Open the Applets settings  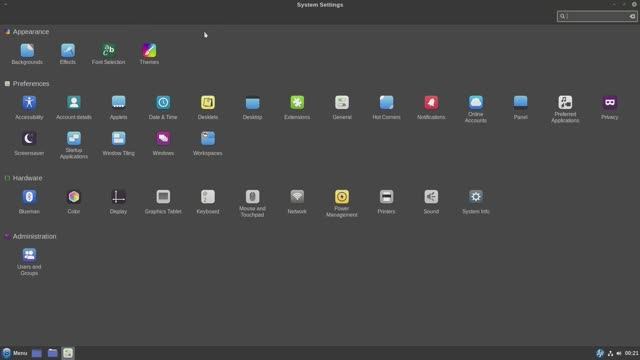tap(118, 108)
